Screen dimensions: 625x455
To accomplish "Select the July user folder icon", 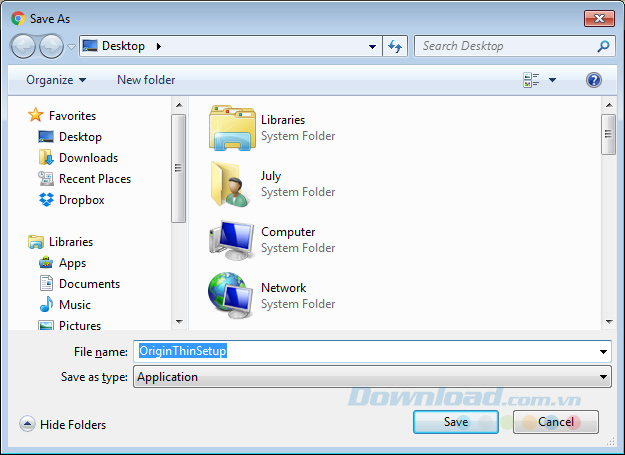I will pos(233,184).
